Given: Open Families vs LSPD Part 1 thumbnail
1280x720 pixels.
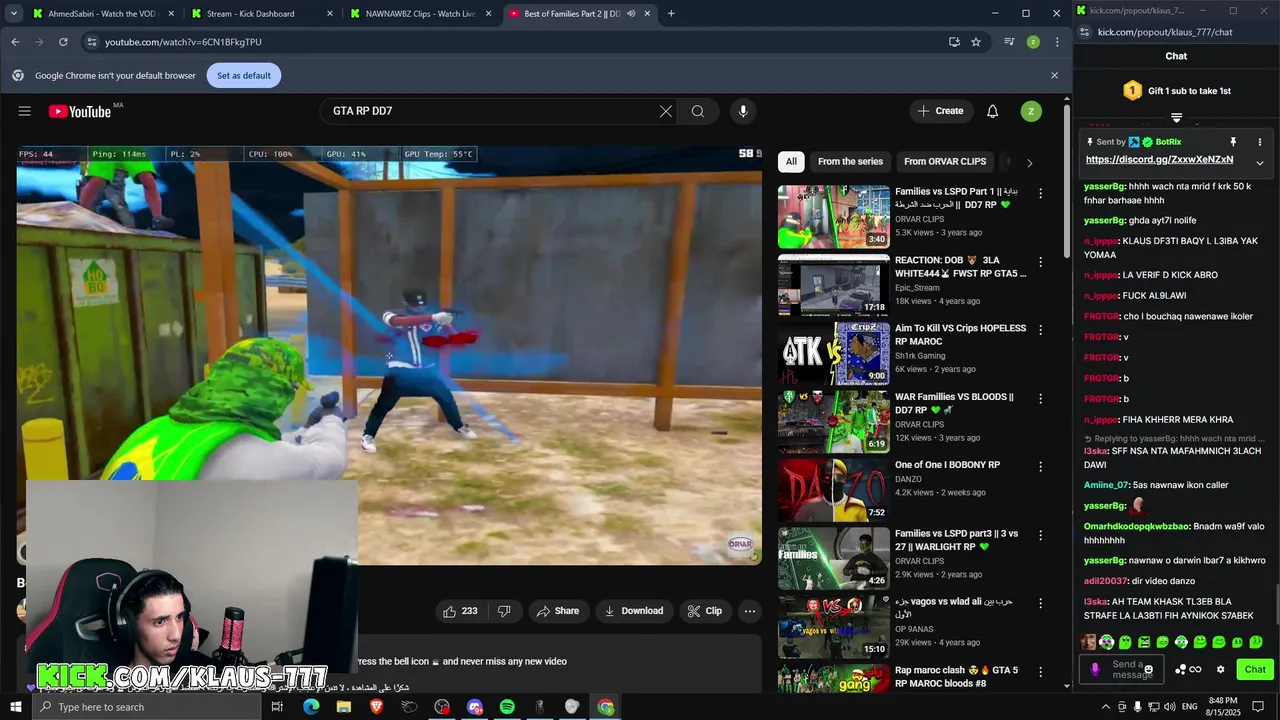Looking at the screenshot, I should click(x=834, y=216).
